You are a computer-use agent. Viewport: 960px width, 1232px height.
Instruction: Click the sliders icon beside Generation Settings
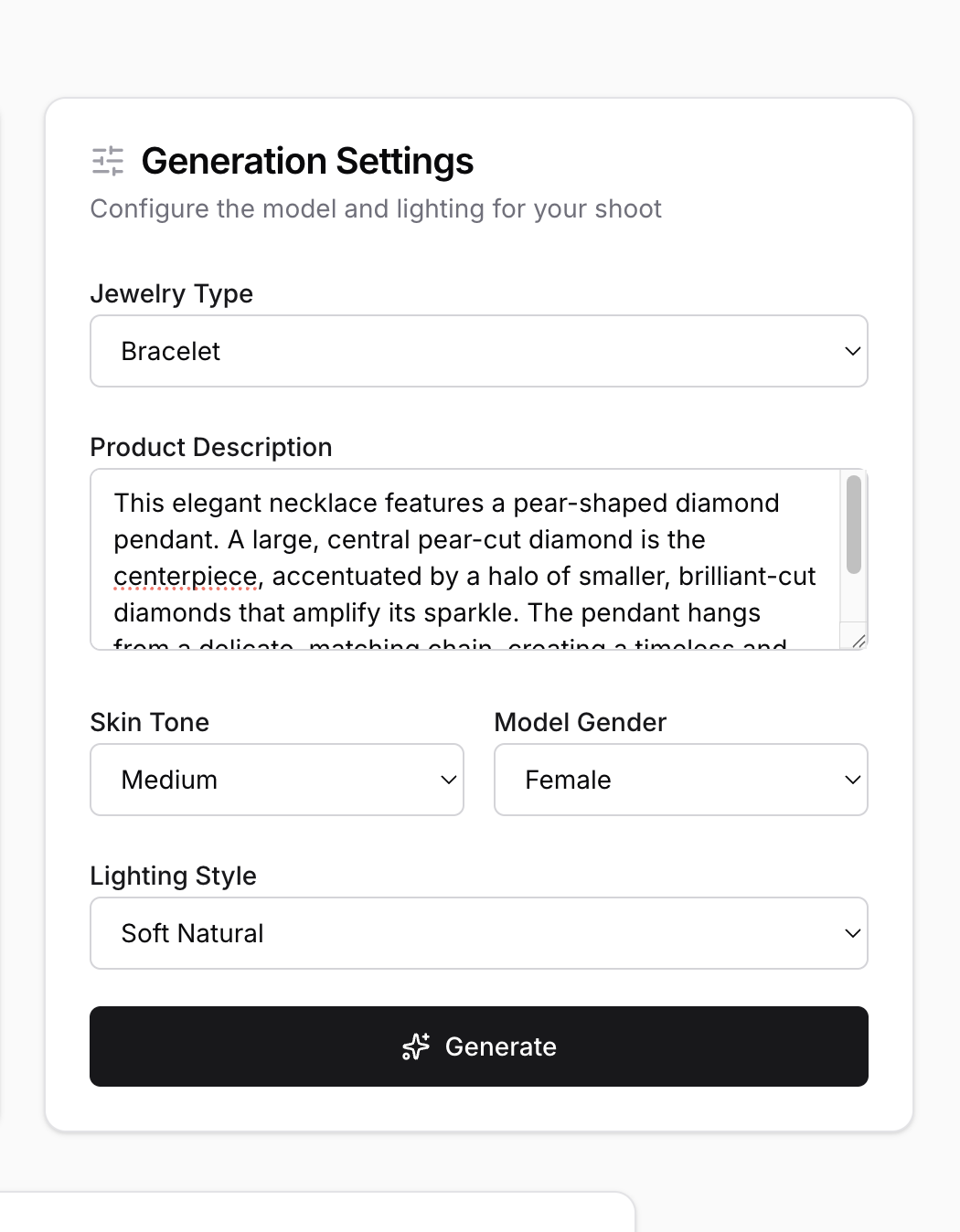pos(108,161)
